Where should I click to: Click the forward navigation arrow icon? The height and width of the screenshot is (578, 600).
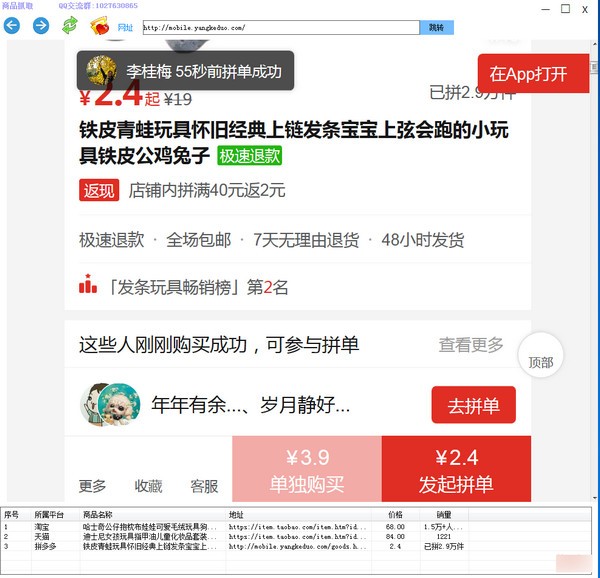tap(41, 26)
